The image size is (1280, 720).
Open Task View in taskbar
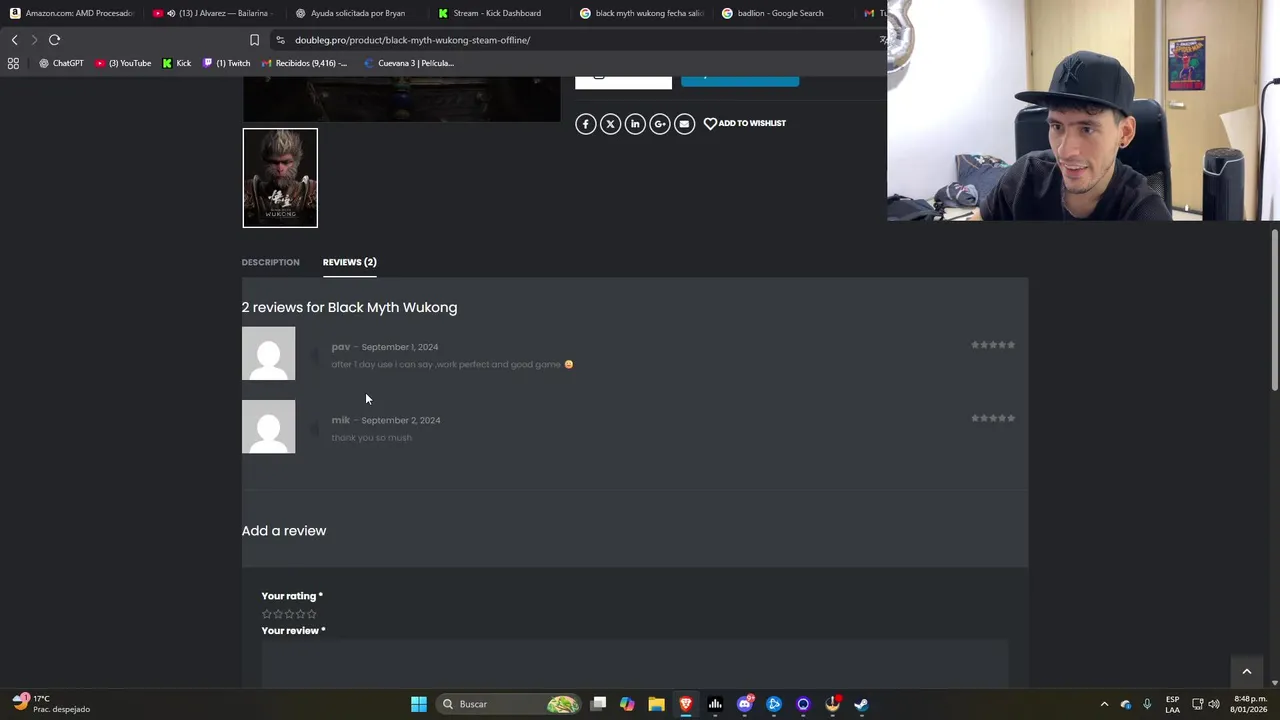click(598, 704)
